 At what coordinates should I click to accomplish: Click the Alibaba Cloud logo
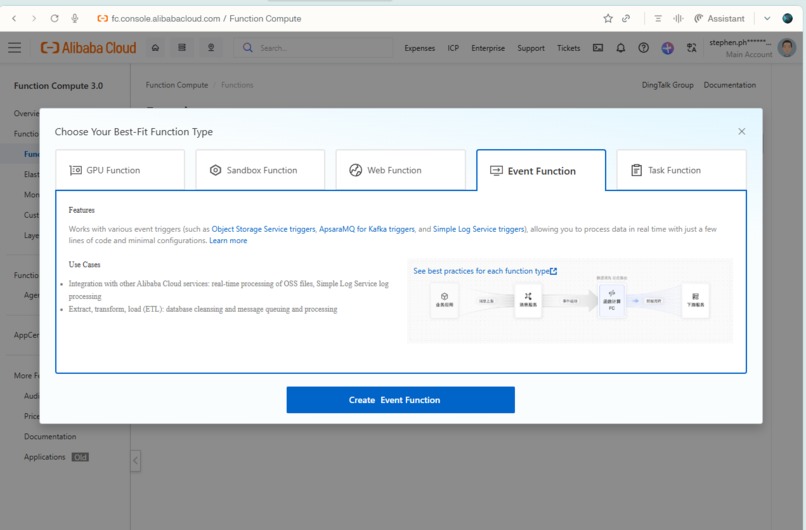pyautogui.click(x=88, y=48)
